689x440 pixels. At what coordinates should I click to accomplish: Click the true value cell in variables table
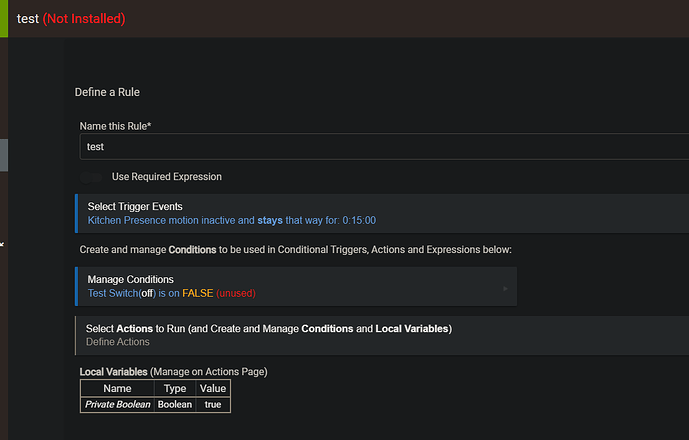213,404
